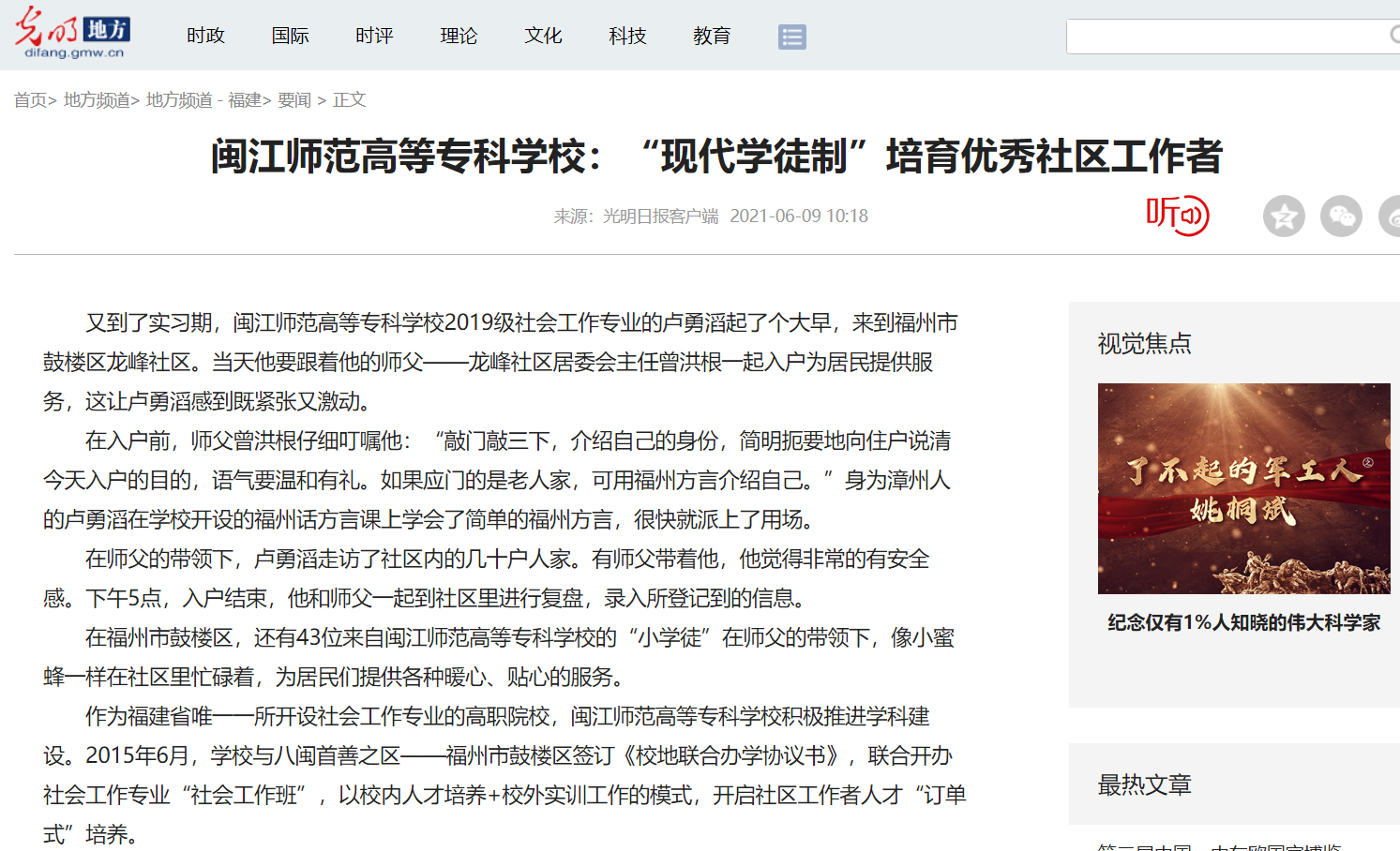The height and width of the screenshot is (851, 1400).
Task: Expand the more-channels list icon
Action: 791,37
